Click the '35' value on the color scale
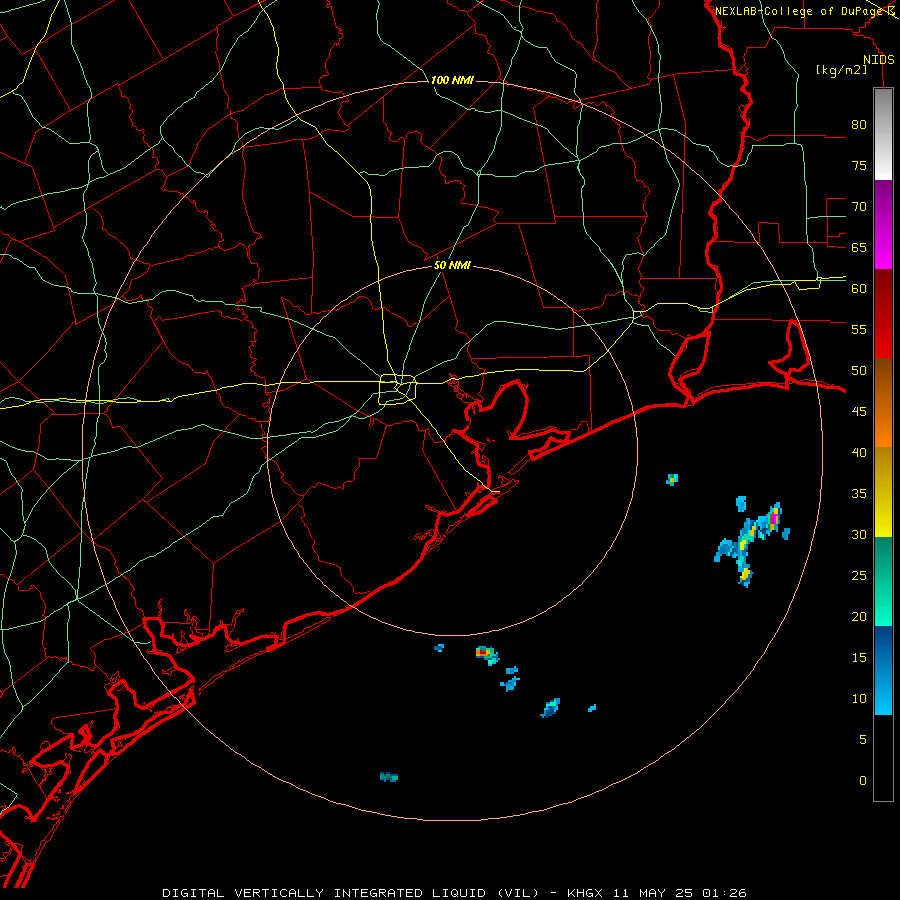The height and width of the screenshot is (900, 900). coord(859,494)
